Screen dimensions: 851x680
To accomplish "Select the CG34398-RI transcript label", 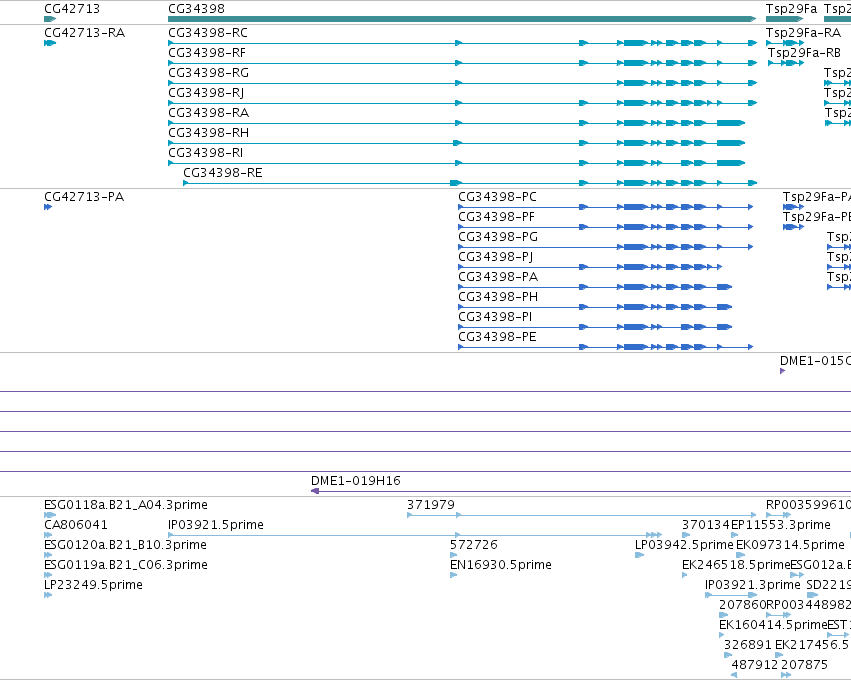I will (x=206, y=153).
